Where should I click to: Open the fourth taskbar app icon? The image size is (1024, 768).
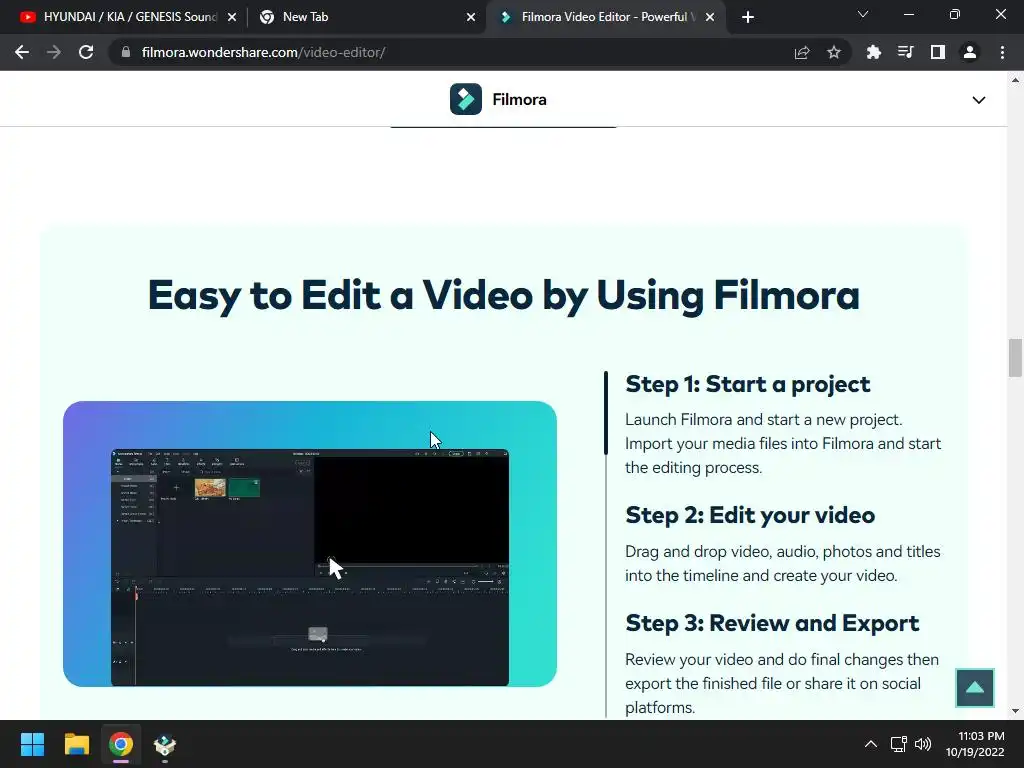tap(165, 744)
